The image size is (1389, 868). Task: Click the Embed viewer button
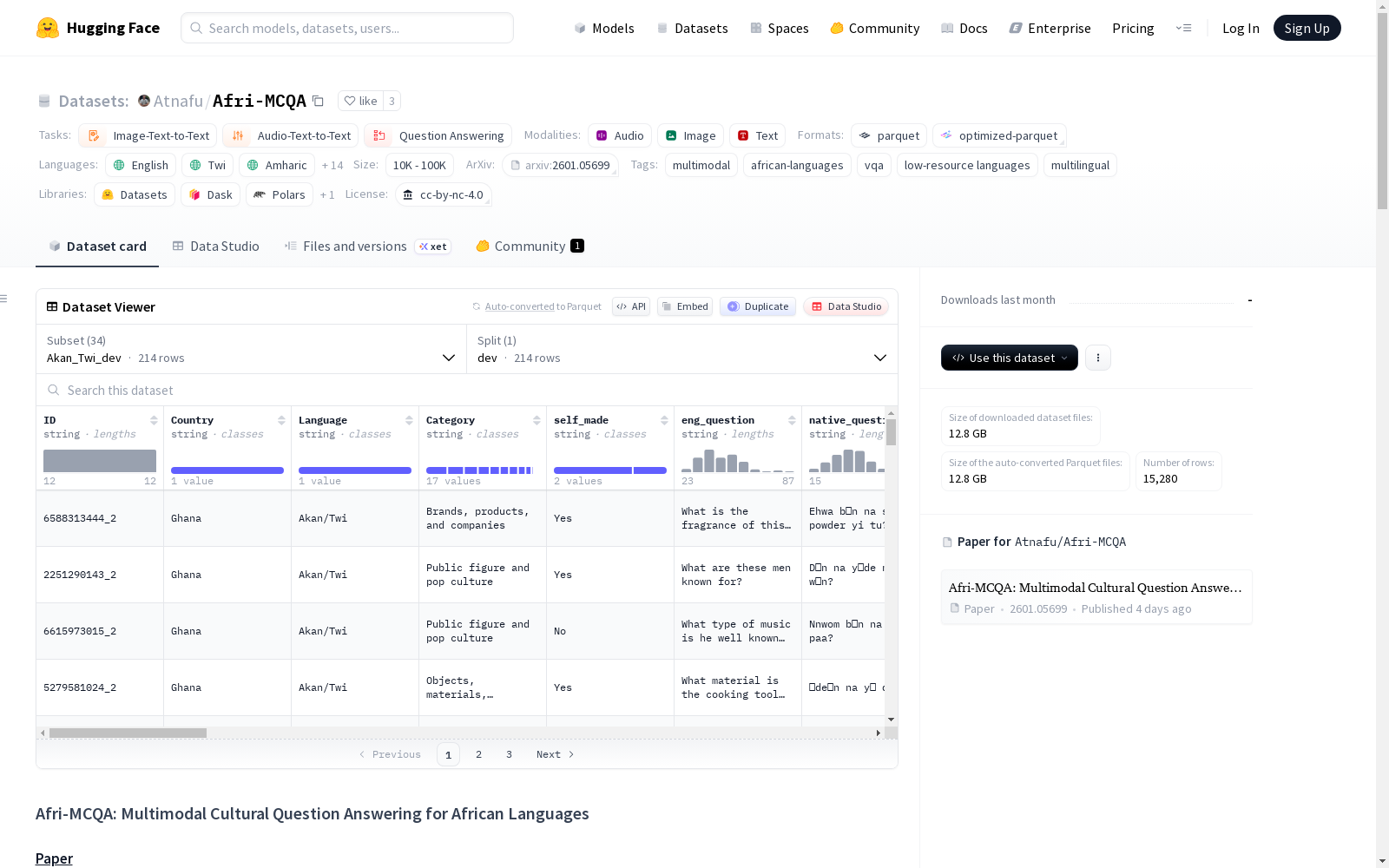click(685, 306)
